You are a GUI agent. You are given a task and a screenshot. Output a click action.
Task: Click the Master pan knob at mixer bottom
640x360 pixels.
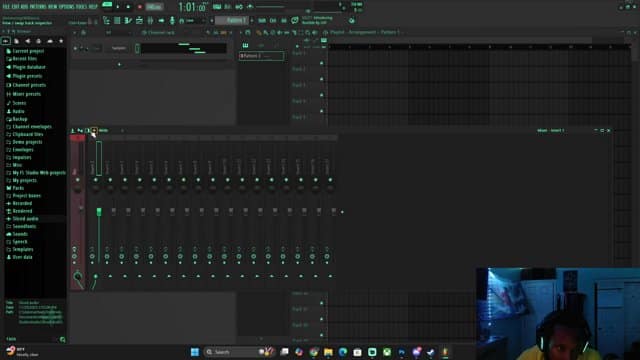pos(77,277)
